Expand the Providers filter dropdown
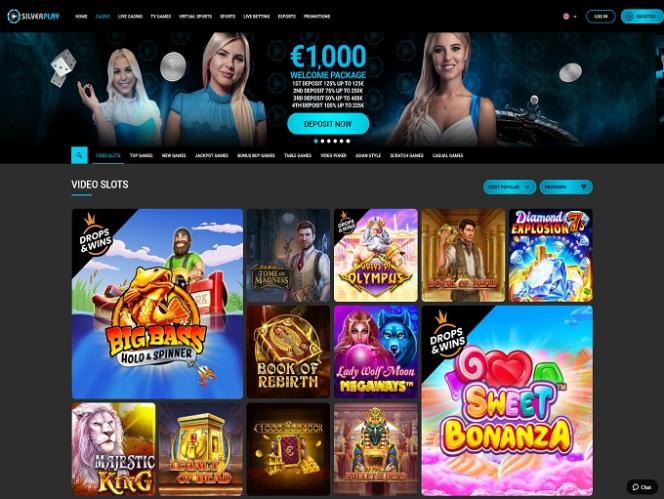Screen dimensions: 664x499 click(x=566, y=187)
